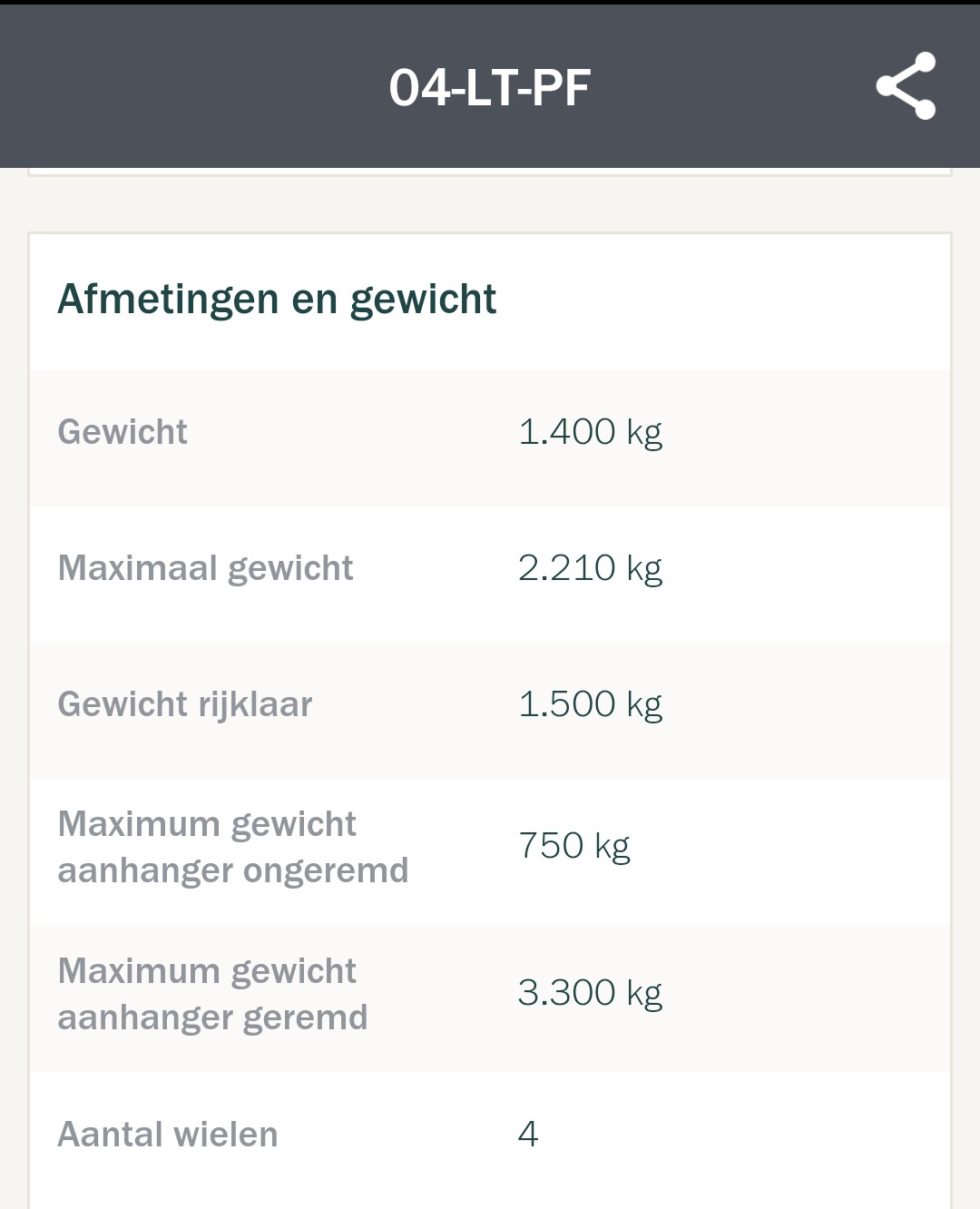Tap the Afmetingen en gewicht heading
Screen dimensions: 980x1209
pos(277,299)
